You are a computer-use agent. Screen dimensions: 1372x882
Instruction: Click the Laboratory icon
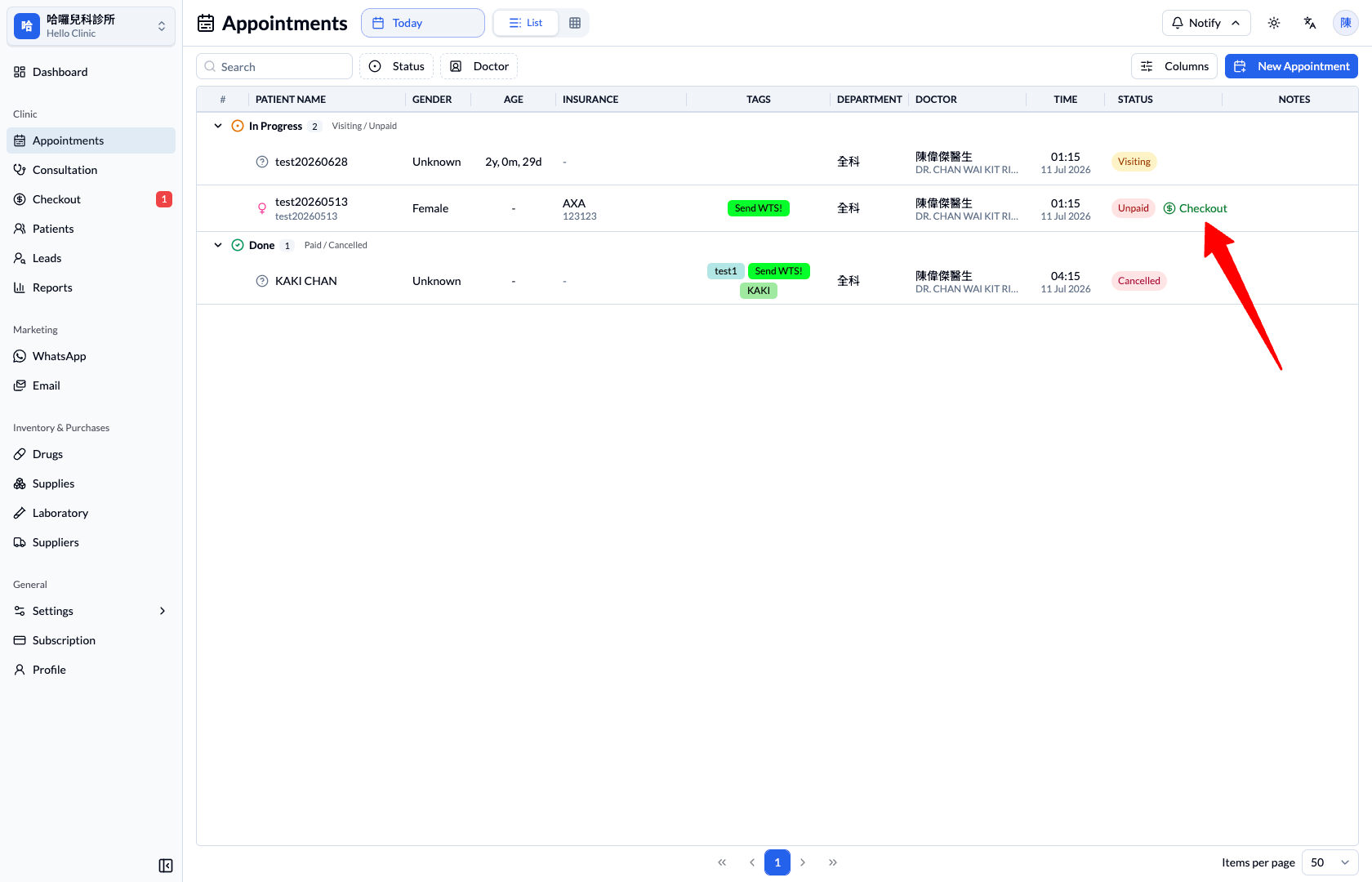point(20,513)
